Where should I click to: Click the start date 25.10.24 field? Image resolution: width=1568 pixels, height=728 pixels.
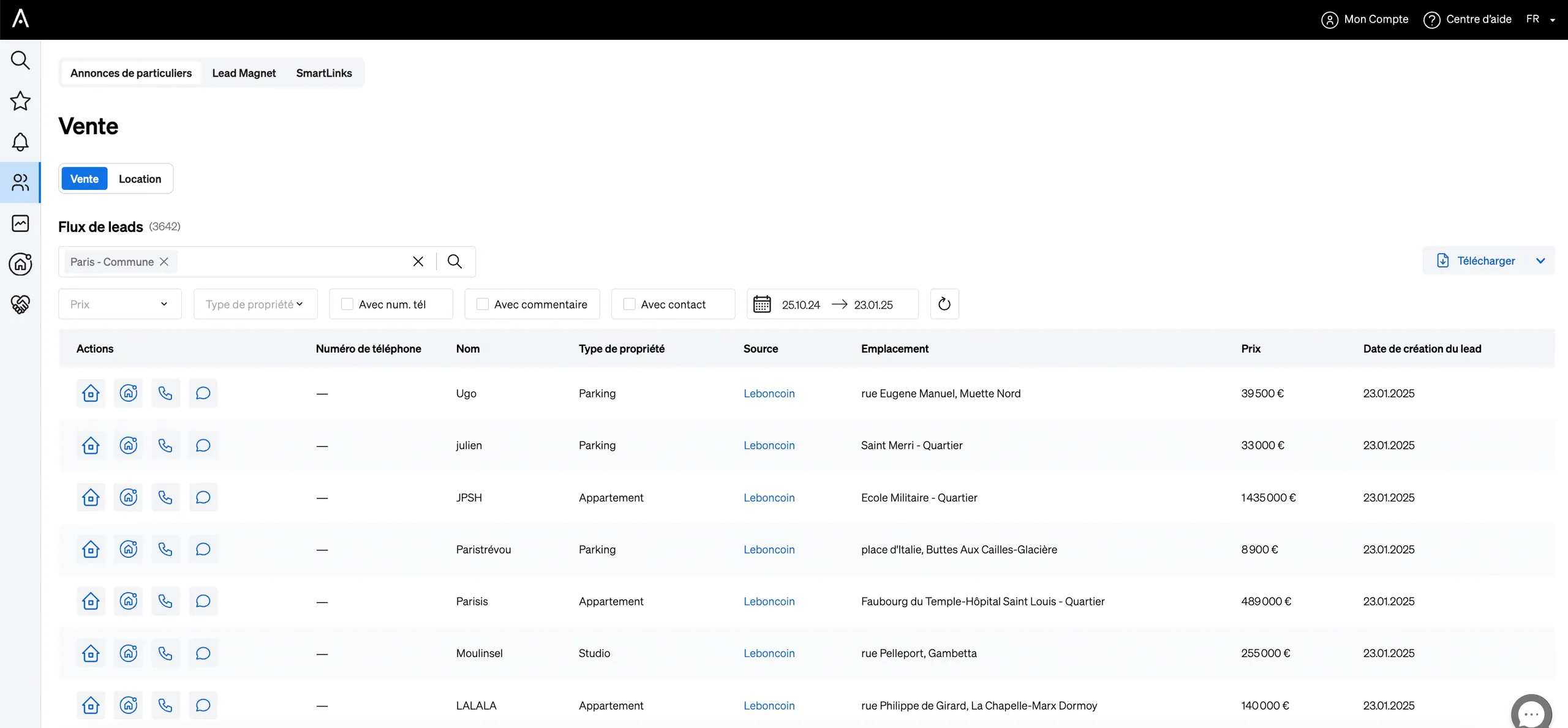tap(801, 304)
